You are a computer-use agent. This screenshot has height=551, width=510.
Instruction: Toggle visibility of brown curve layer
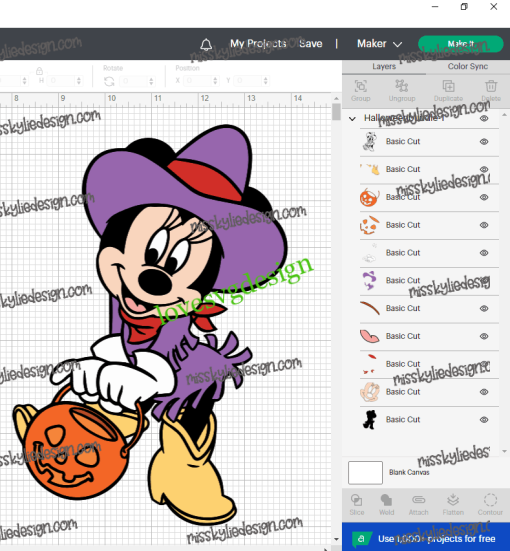484,308
